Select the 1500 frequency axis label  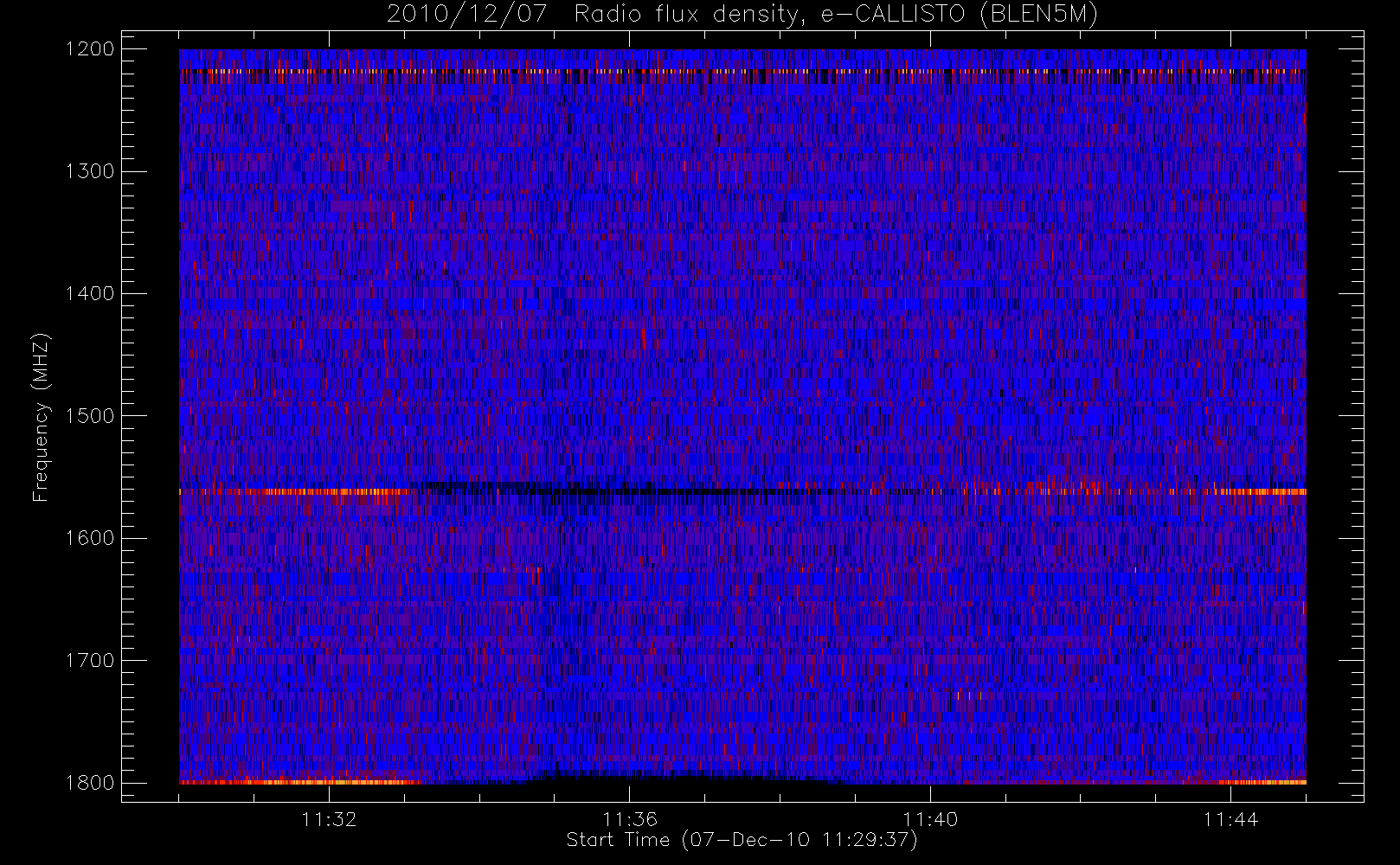tap(90, 416)
